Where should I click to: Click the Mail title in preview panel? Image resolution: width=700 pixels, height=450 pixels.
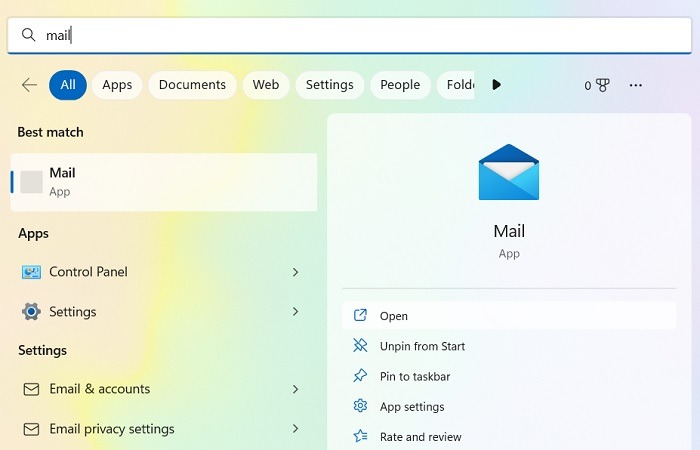pyautogui.click(x=509, y=231)
